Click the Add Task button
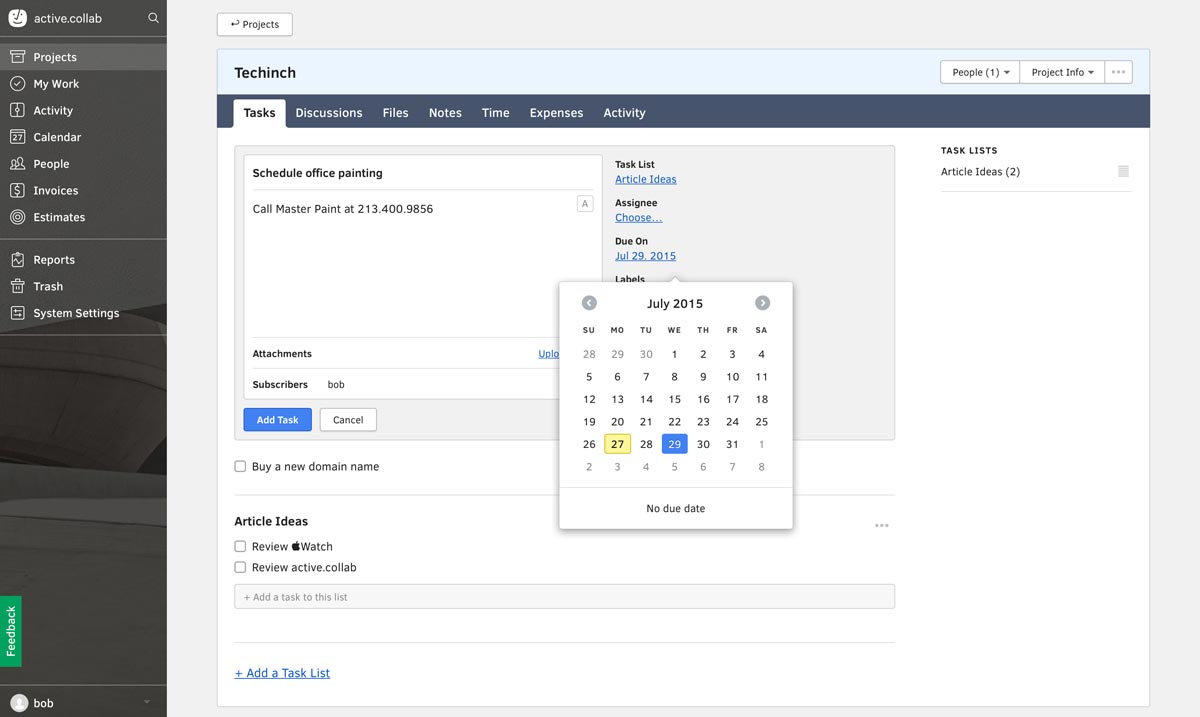 278,420
